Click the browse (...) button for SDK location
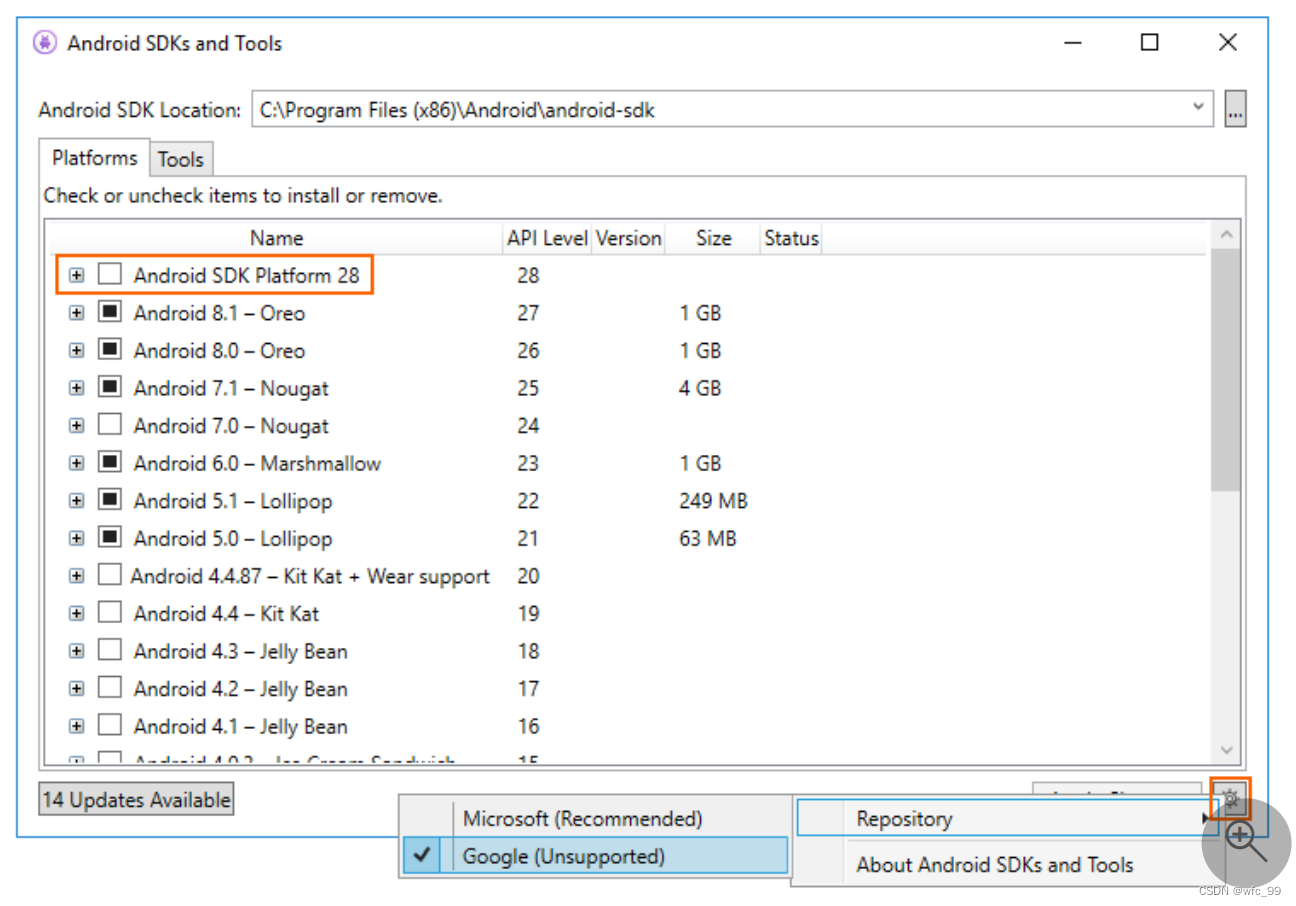 [1237, 110]
